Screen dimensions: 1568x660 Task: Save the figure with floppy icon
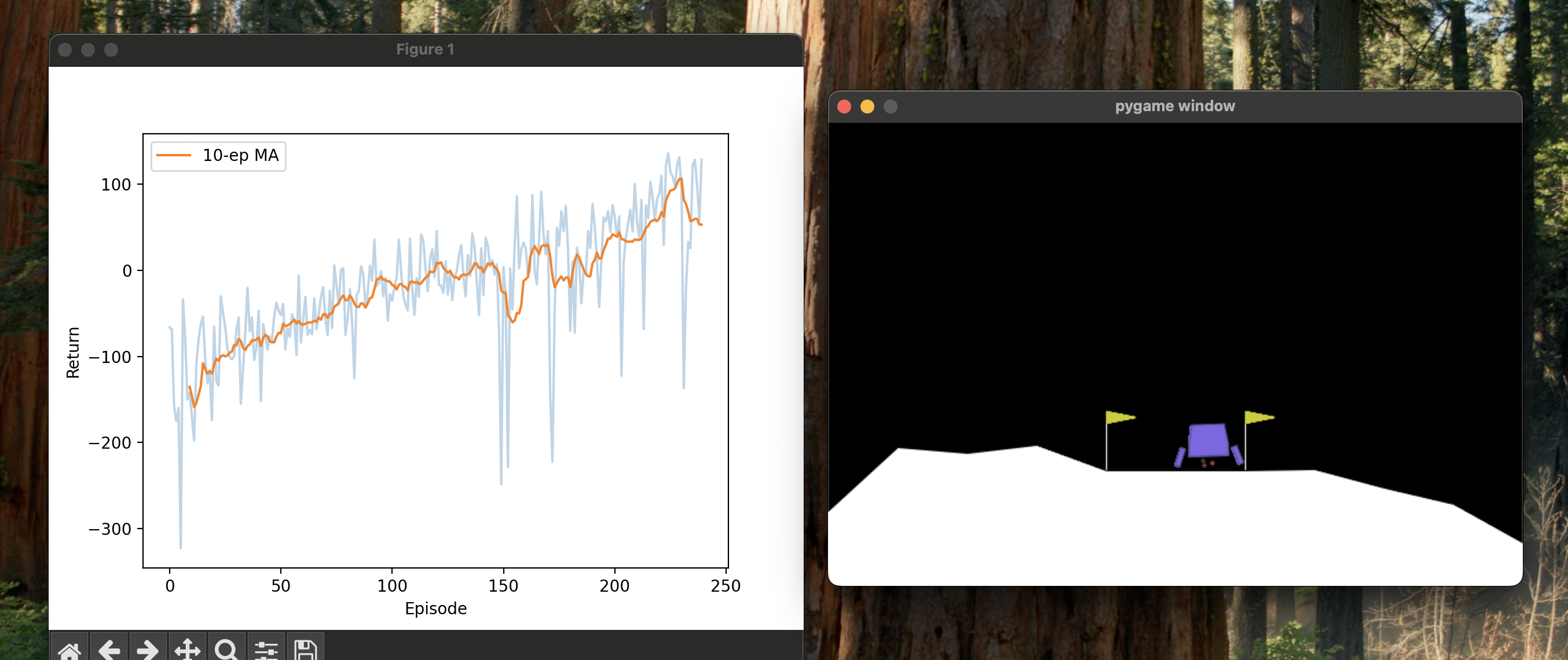tap(305, 650)
